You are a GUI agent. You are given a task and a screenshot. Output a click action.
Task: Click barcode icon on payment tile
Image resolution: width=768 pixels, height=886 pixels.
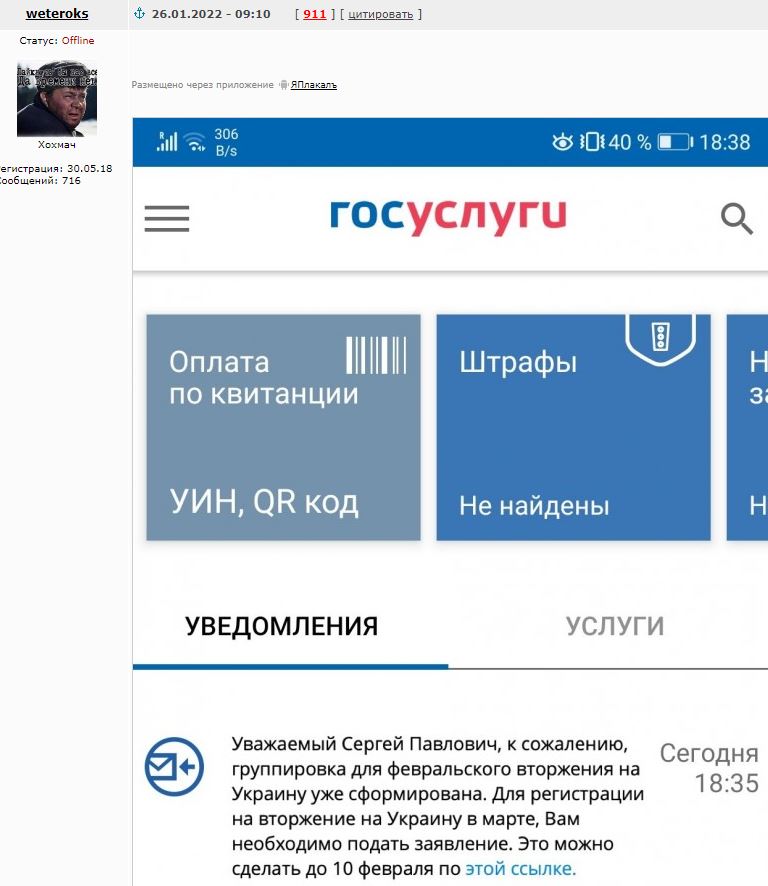pyautogui.click(x=376, y=355)
